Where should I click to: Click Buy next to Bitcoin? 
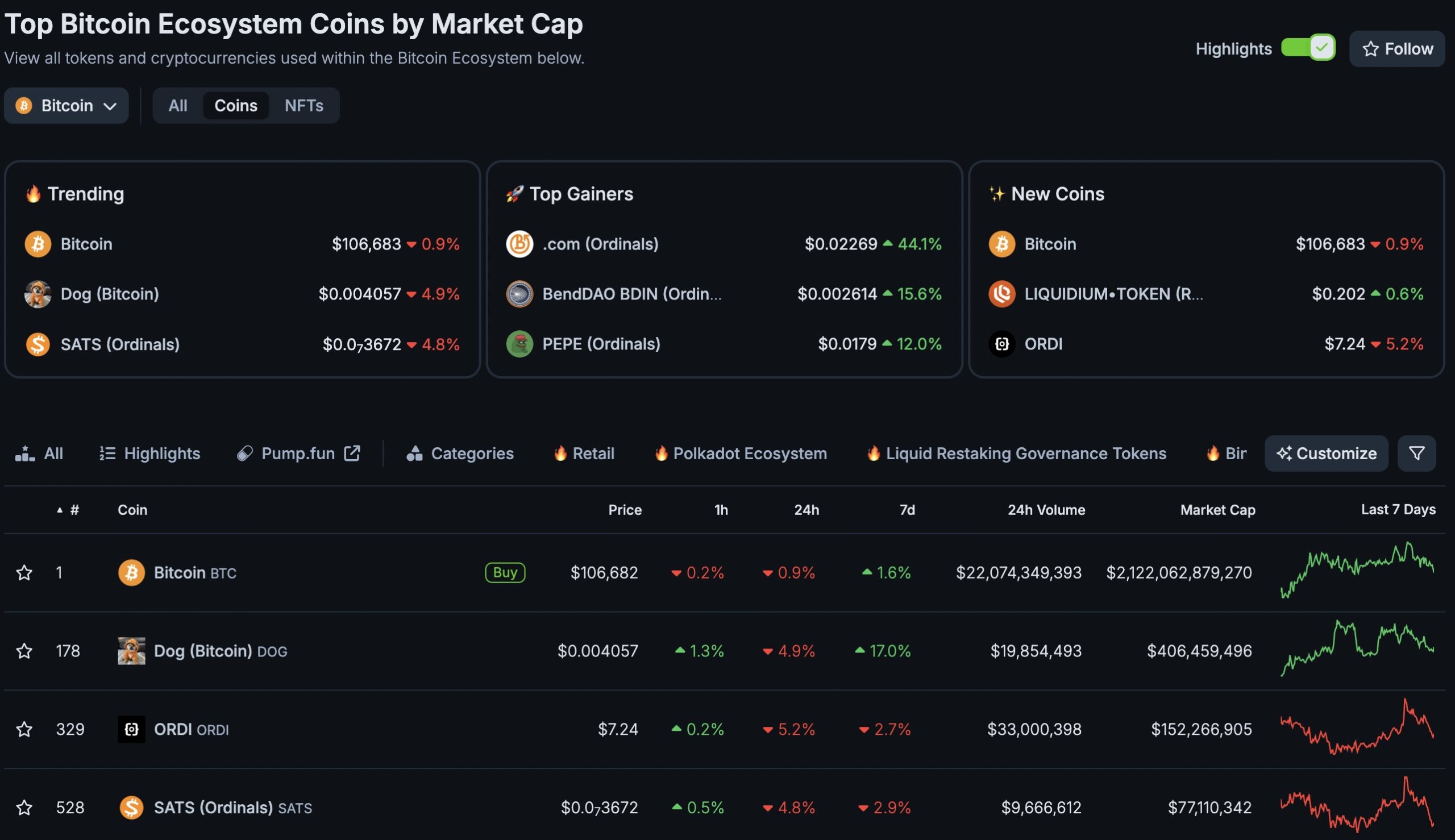[504, 572]
